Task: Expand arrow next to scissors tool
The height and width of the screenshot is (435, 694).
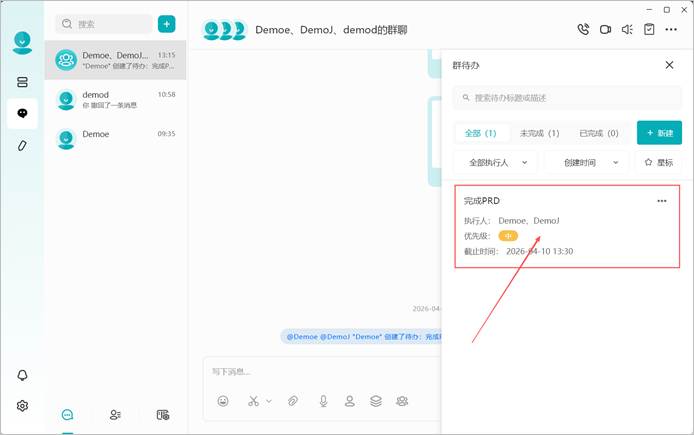Action: 269,401
